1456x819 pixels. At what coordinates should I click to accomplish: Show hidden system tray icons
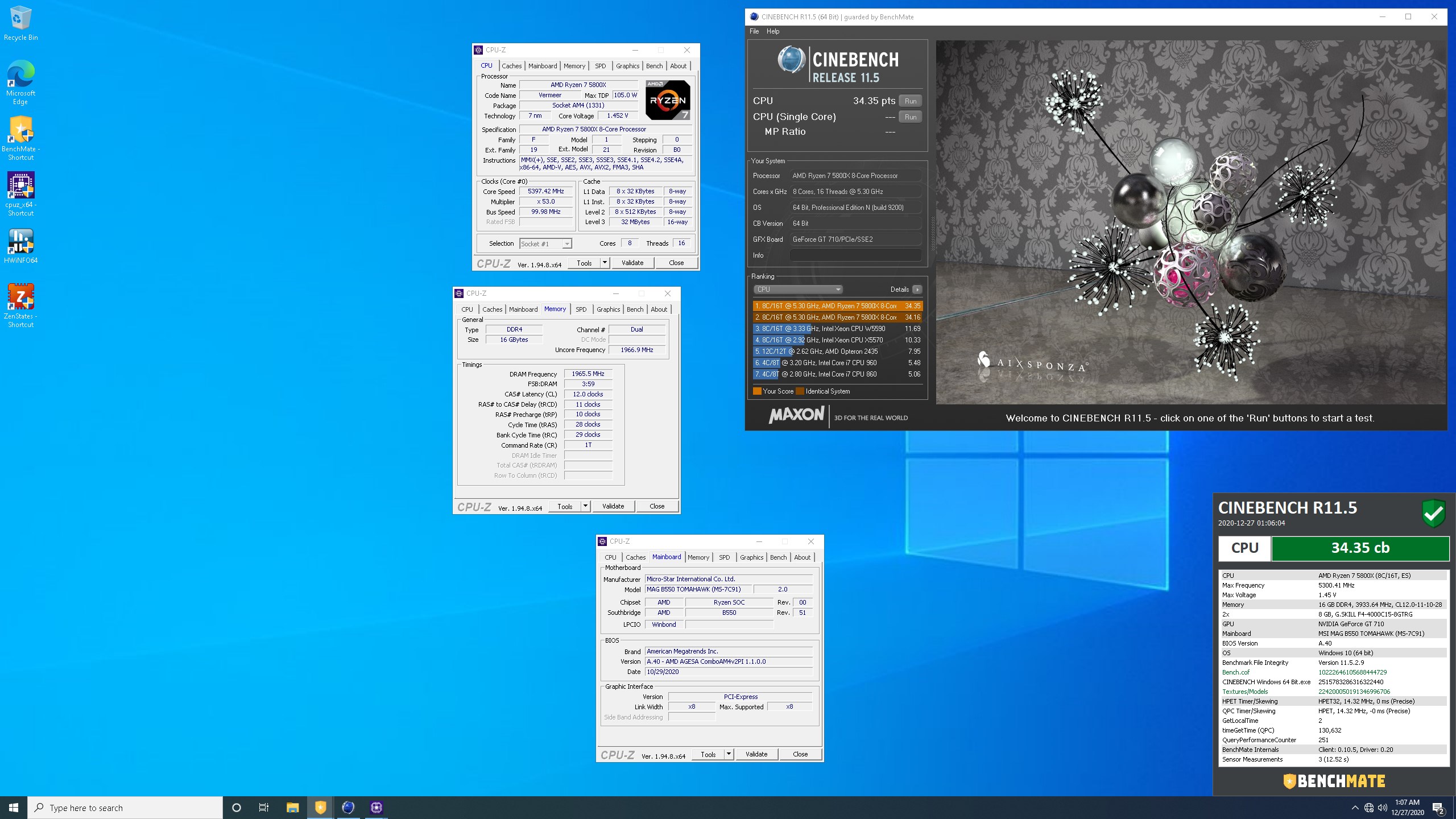(x=1355, y=808)
